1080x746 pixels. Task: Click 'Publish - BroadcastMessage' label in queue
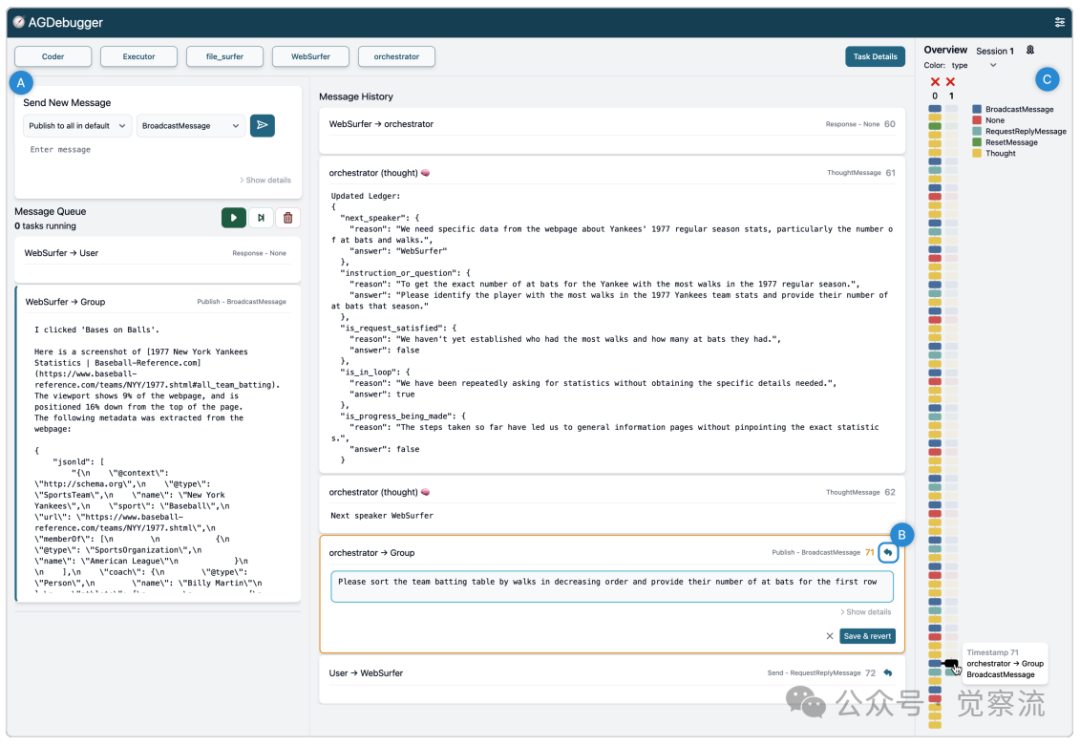pyautogui.click(x=242, y=302)
